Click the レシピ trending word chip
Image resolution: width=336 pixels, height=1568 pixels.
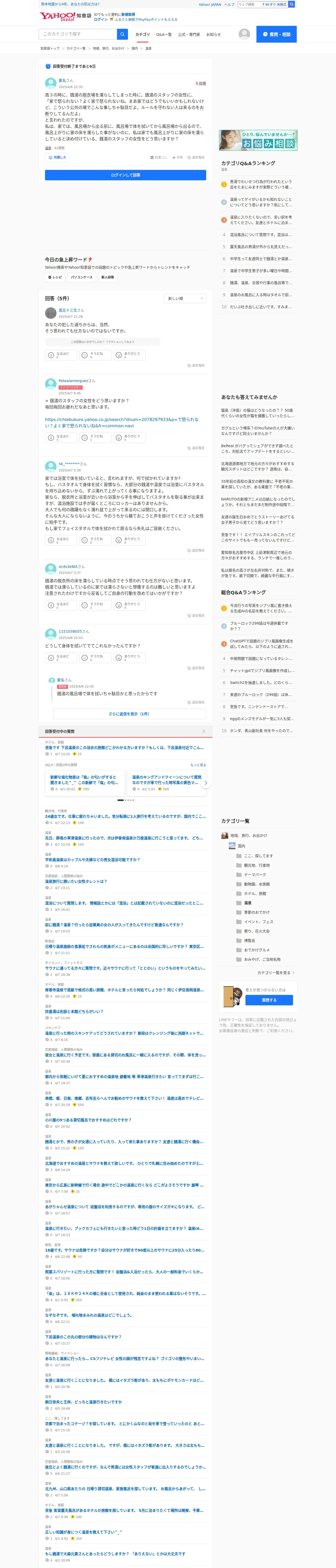55,277
